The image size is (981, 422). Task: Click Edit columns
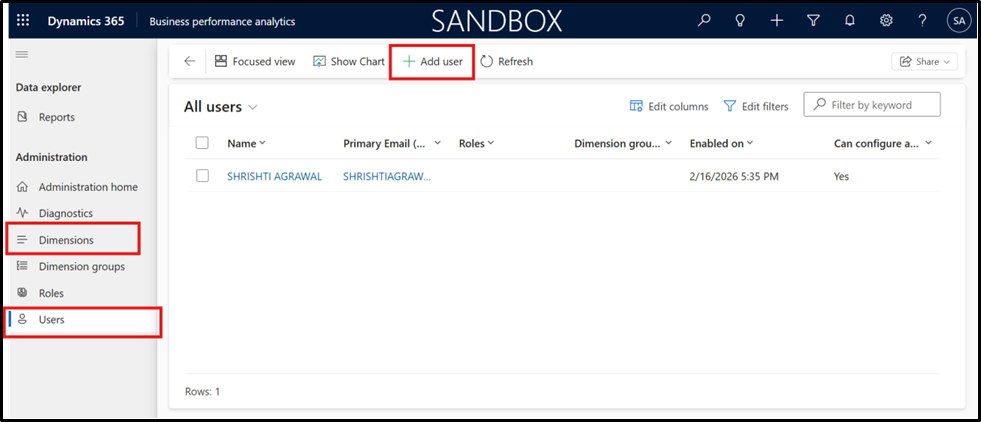tap(668, 106)
